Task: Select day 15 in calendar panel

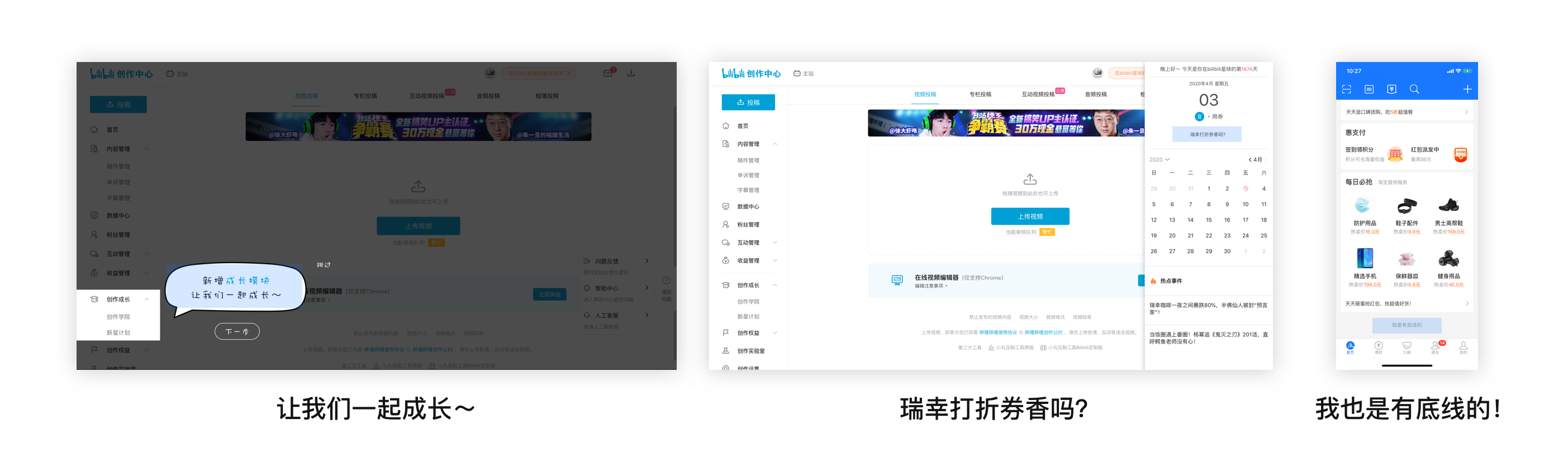Action: [x=1208, y=220]
